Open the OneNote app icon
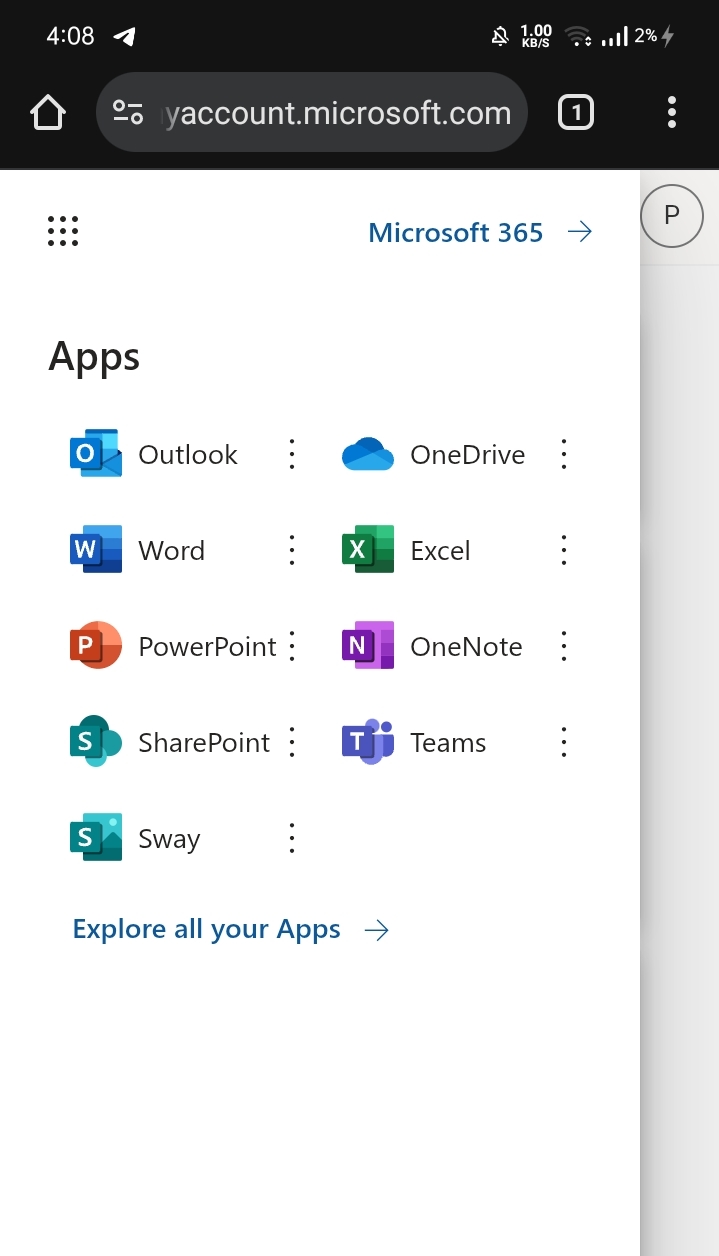The width and height of the screenshot is (719, 1256). (x=367, y=646)
